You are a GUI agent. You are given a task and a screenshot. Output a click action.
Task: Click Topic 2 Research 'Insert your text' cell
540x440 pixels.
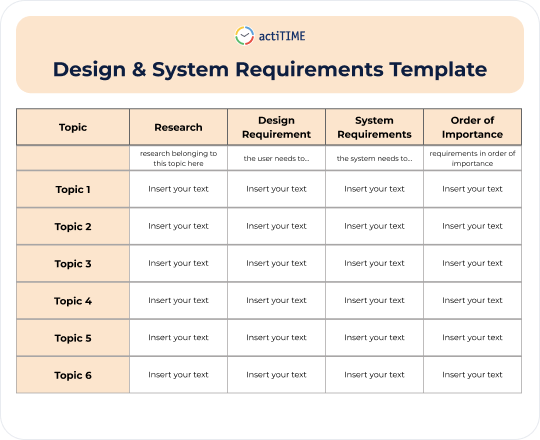(178, 226)
